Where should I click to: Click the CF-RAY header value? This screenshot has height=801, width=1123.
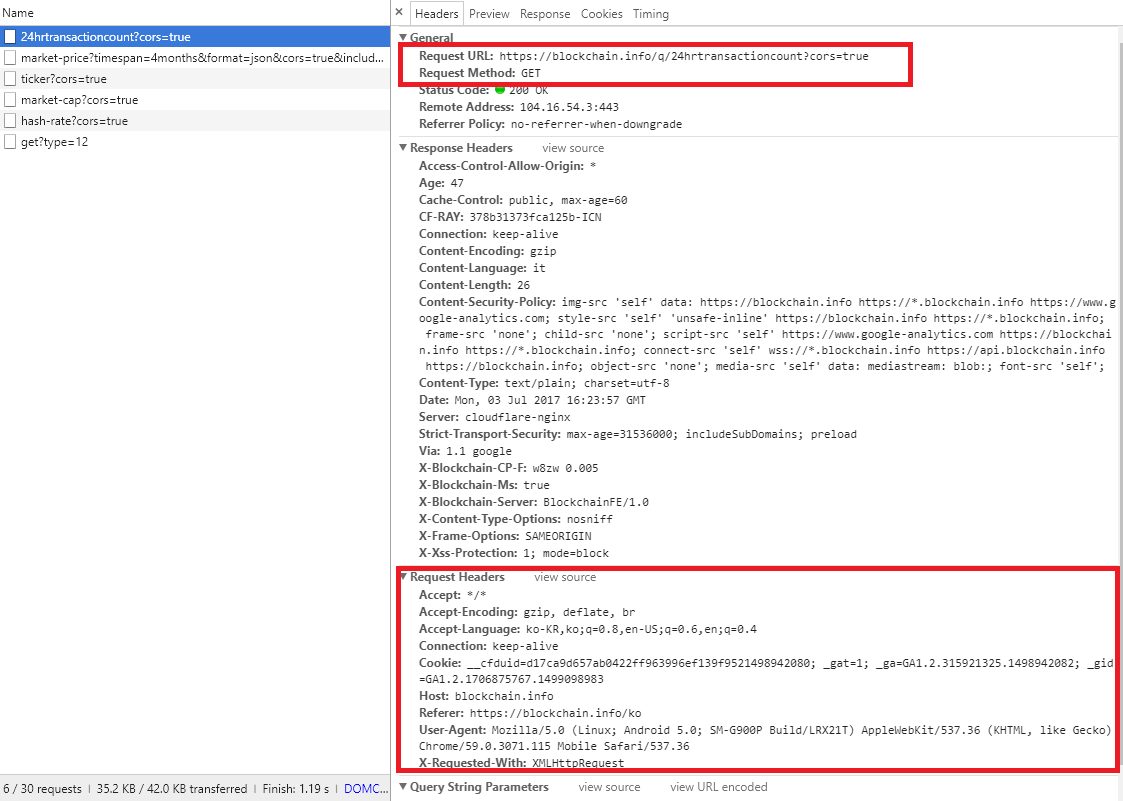tap(536, 216)
